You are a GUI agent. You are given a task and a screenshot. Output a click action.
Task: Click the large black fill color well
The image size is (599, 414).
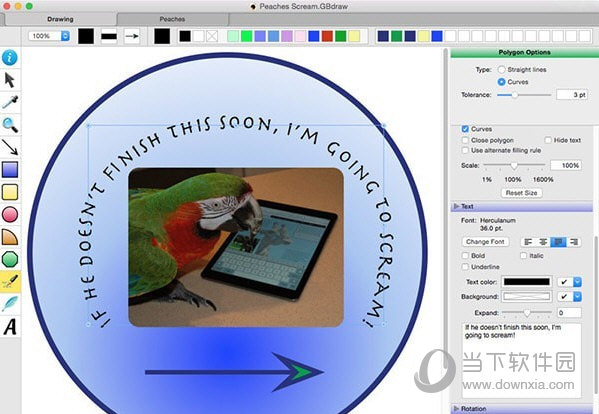pos(162,36)
